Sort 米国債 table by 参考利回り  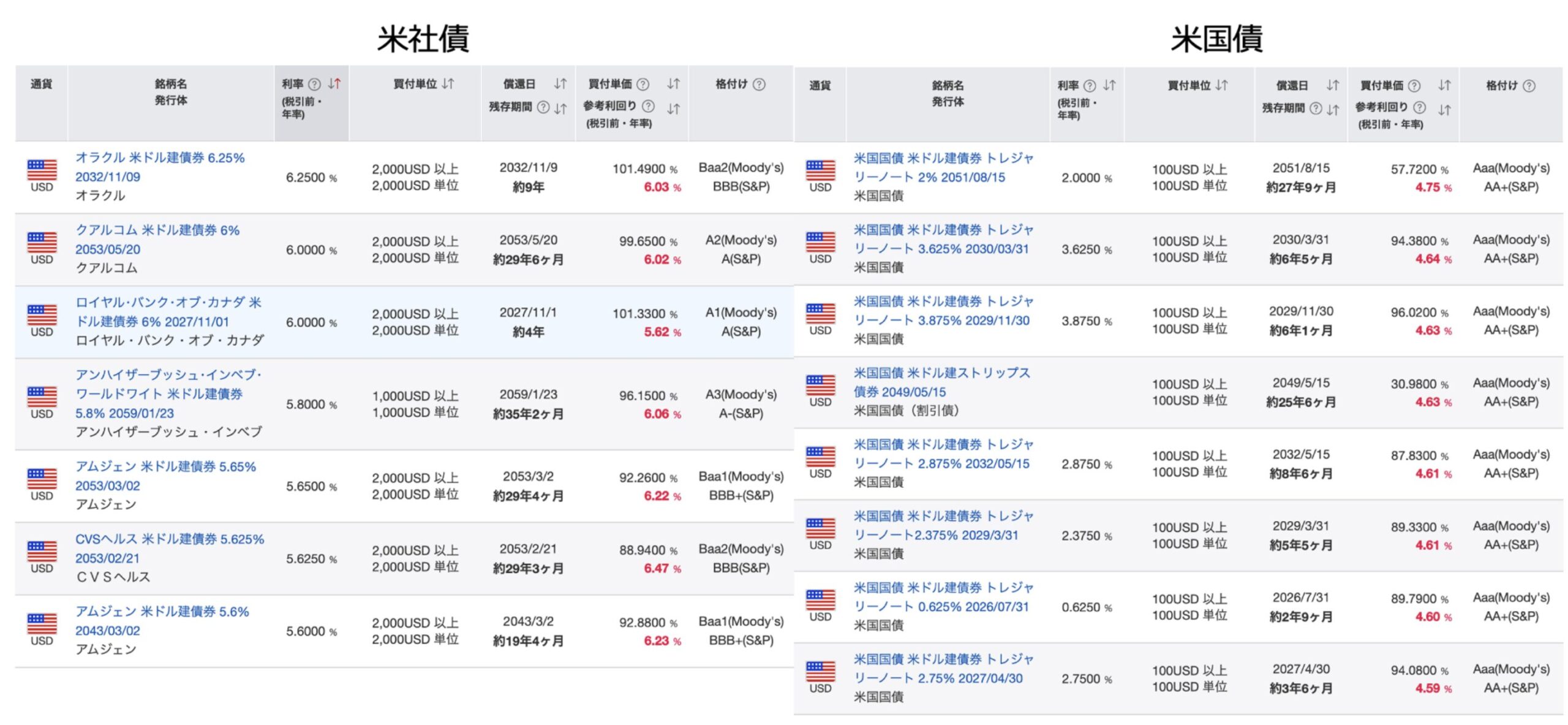click(1444, 110)
